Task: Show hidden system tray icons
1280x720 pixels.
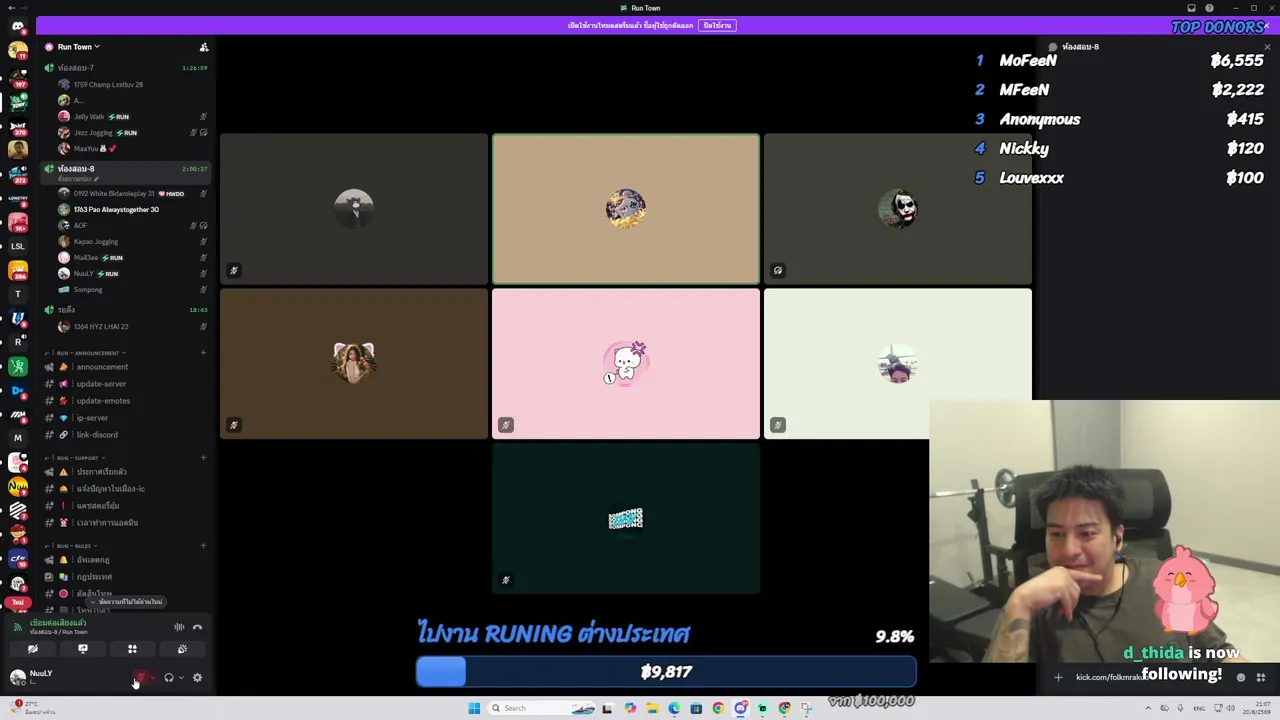Action: pyautogui.click(x=1149, y=708)
